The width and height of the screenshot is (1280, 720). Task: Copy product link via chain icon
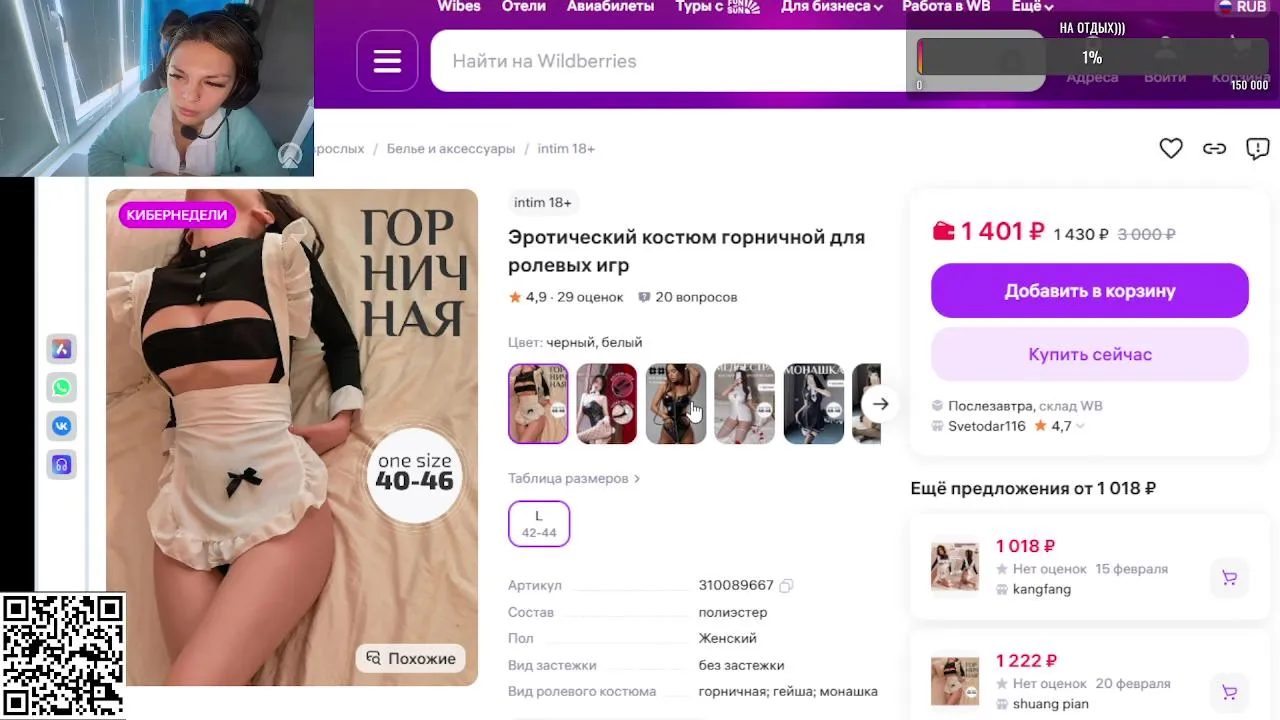1214,148
